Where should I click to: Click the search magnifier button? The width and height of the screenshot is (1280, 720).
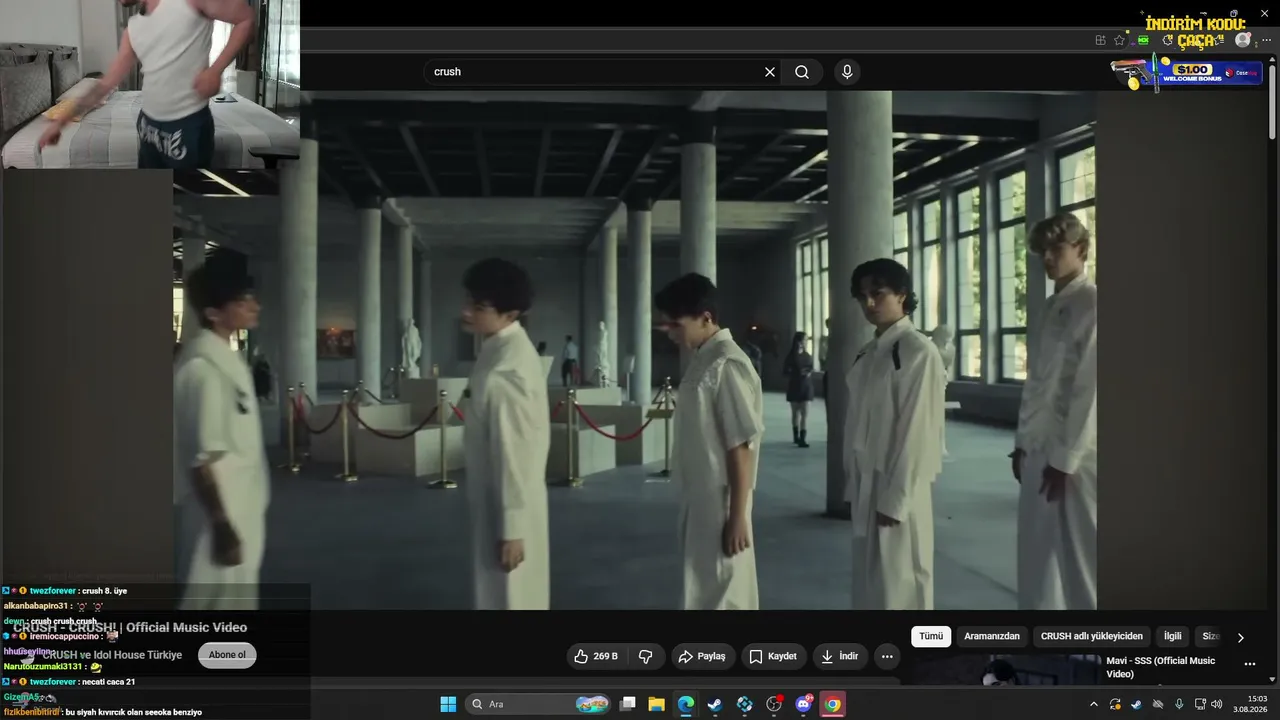click(x=802, y=72)
